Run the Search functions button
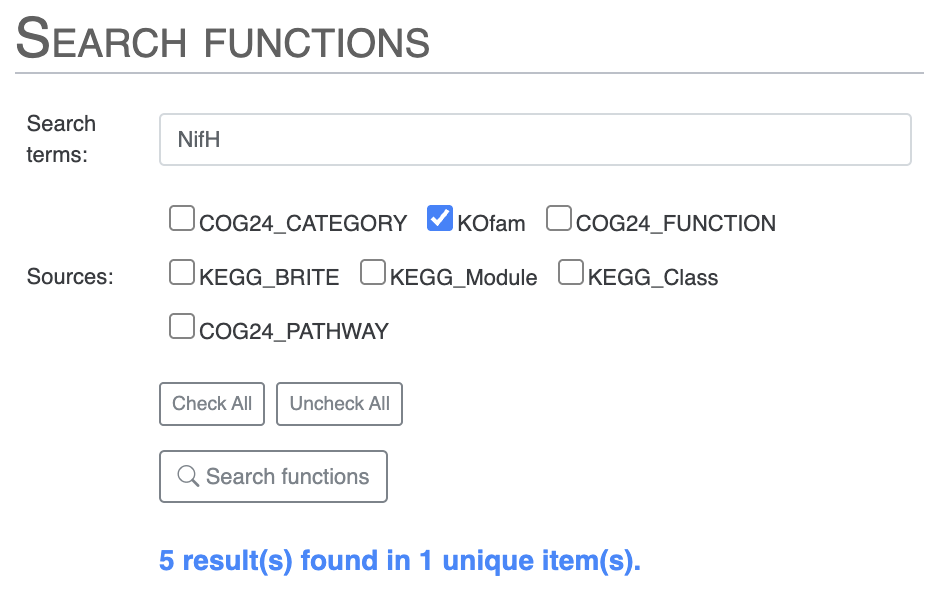Viewport: 940px width, 616px height. coord(273,477)
